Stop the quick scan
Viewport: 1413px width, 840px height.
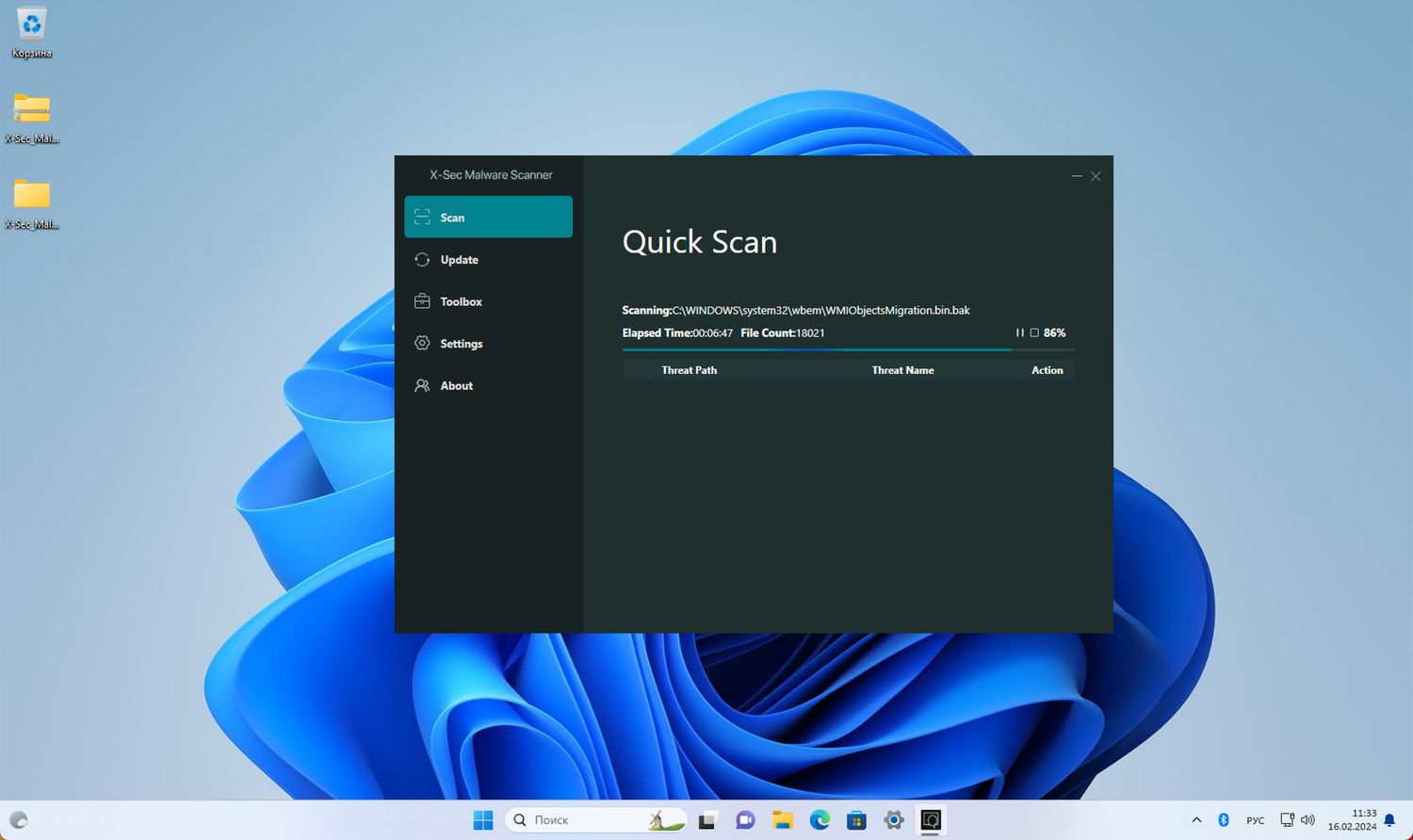click(x=1034, y=332)
